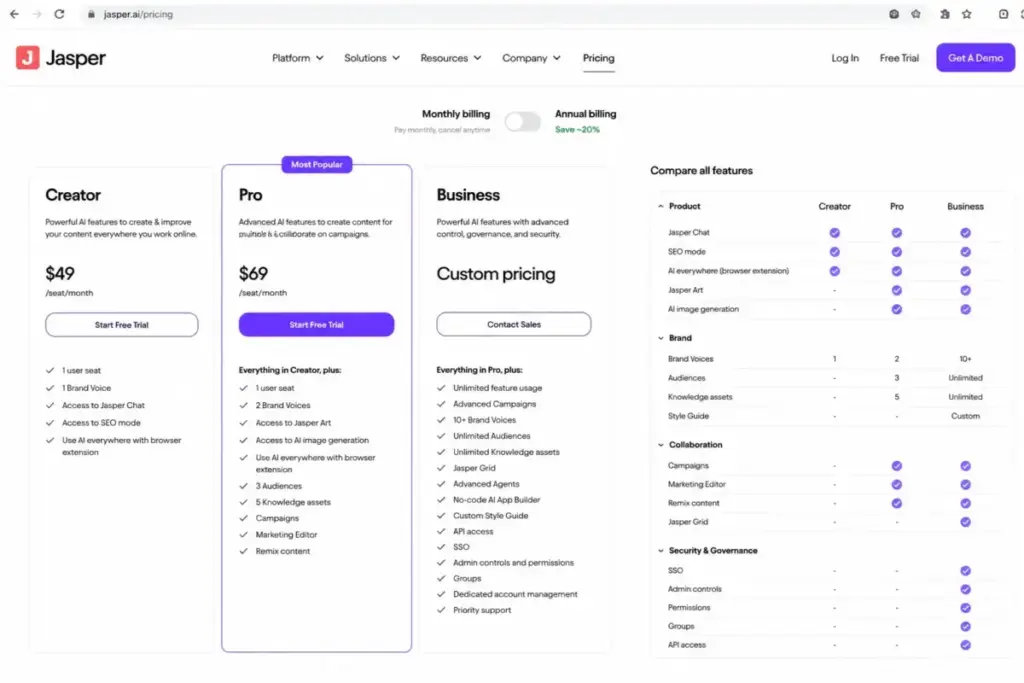
Task: Click '5 Knowledge assets' in Pro plan
Action: (293, 502)
